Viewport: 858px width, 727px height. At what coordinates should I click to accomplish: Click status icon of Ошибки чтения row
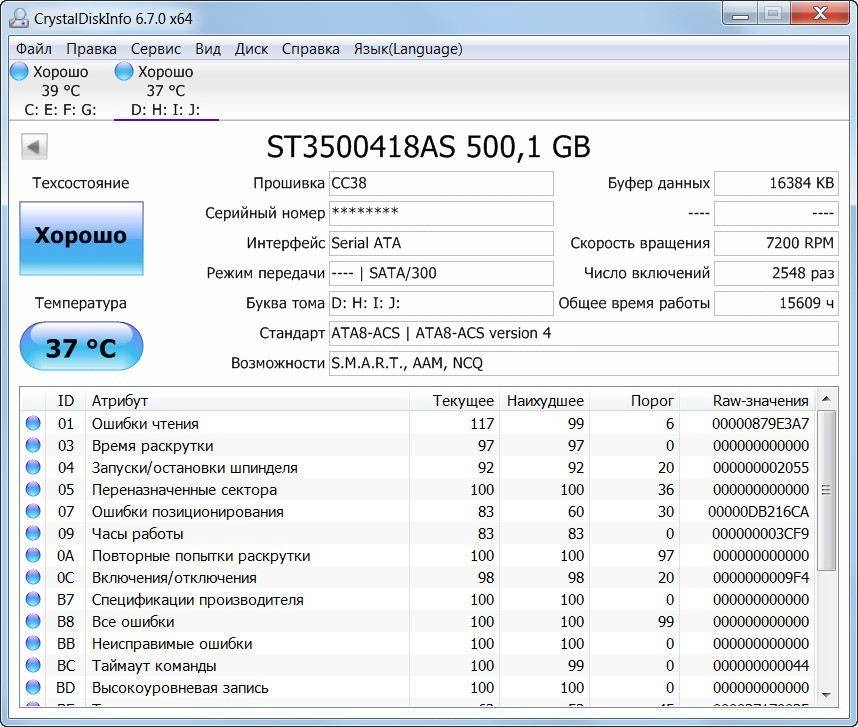coord(33,423)
